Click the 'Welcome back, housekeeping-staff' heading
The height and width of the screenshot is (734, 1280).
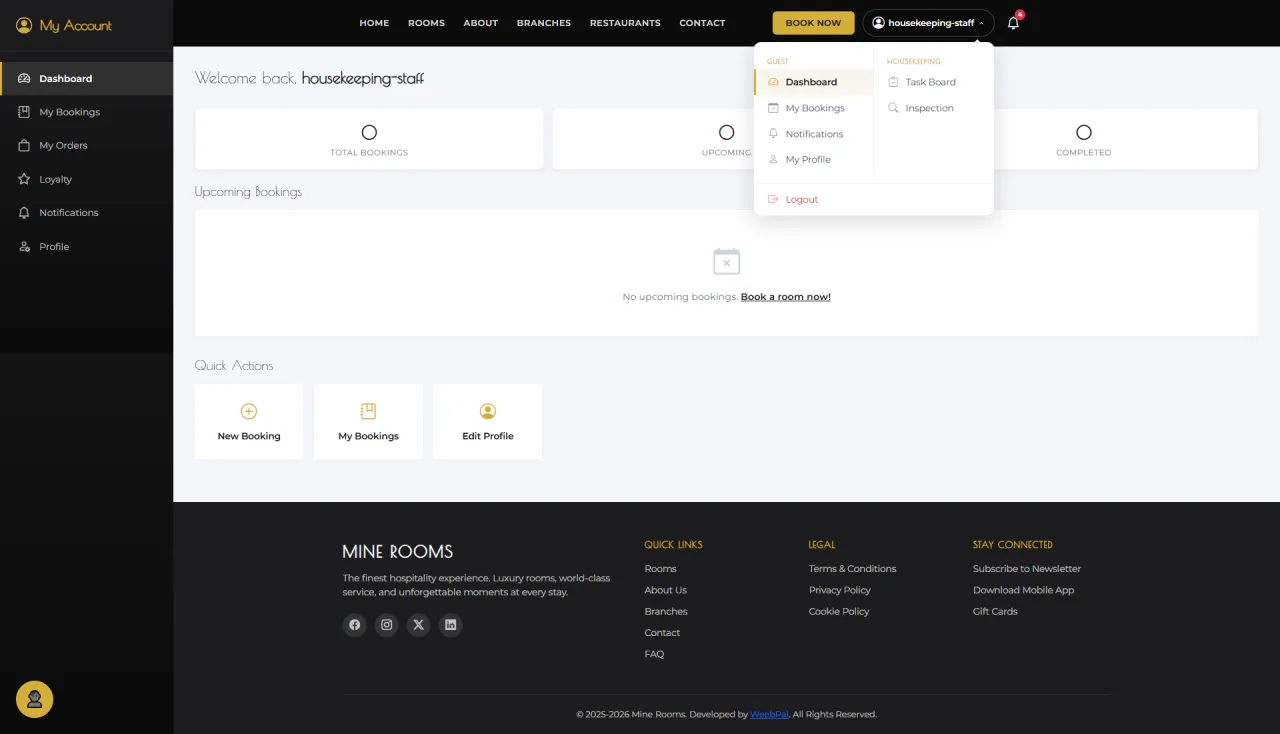click(x=309, y=78)
